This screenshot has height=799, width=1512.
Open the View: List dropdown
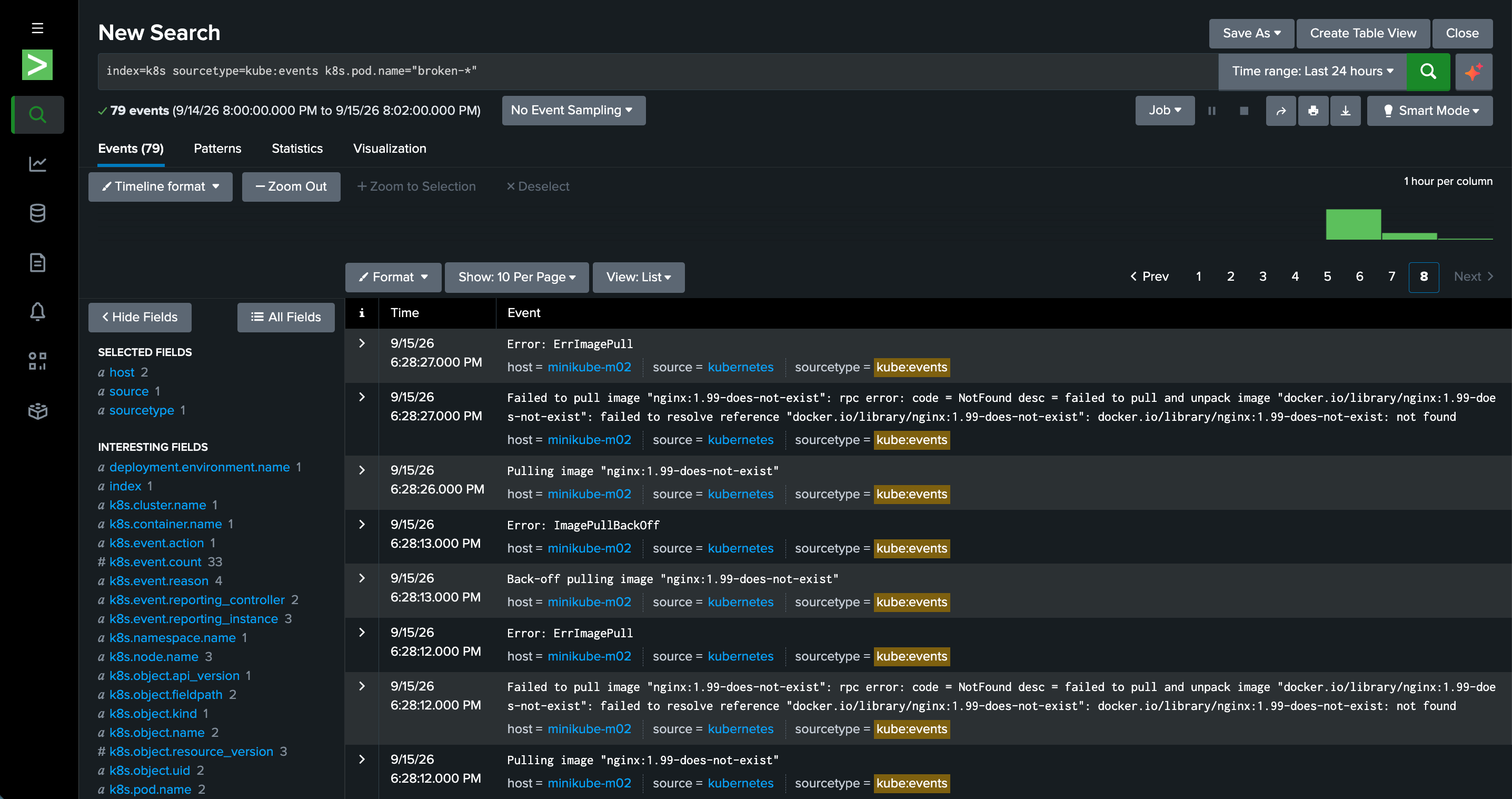638,277
